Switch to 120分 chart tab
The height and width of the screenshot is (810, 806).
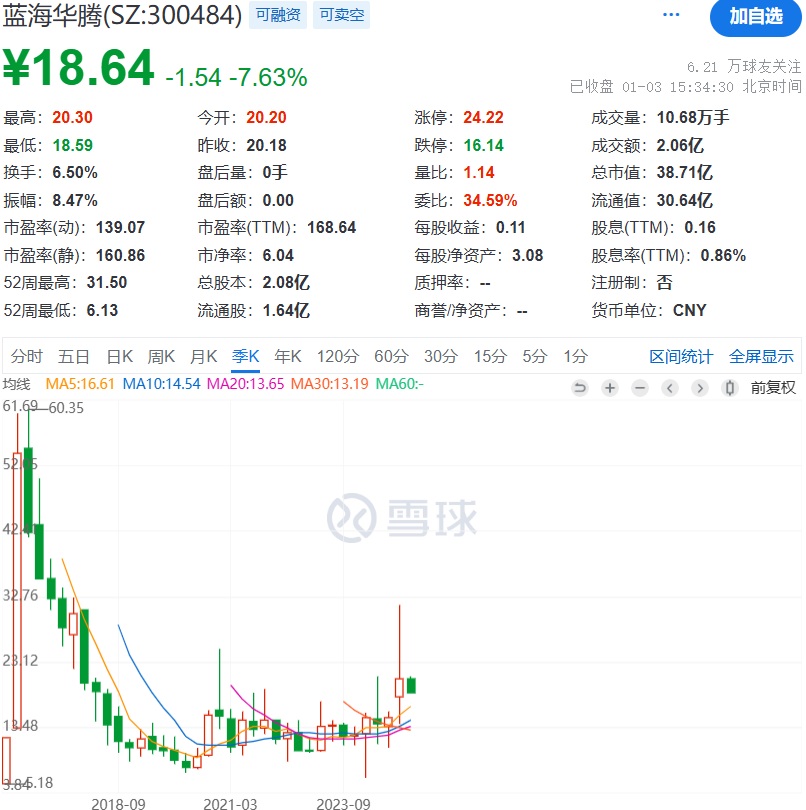pyautogui.click(x=338, y=356)
